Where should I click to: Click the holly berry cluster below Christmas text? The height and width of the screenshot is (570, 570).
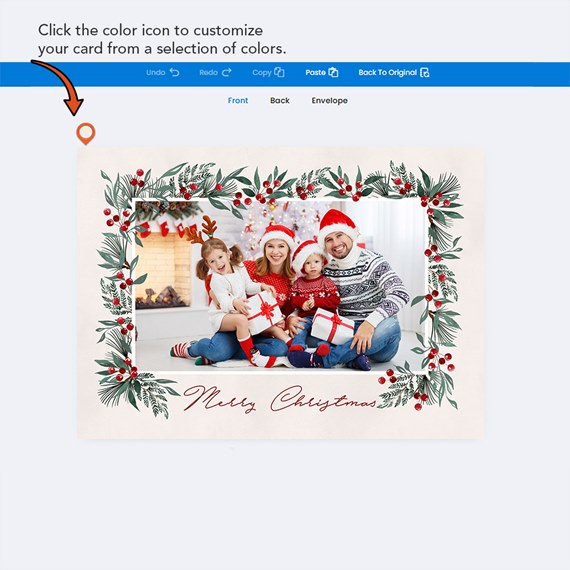[419, 400]
